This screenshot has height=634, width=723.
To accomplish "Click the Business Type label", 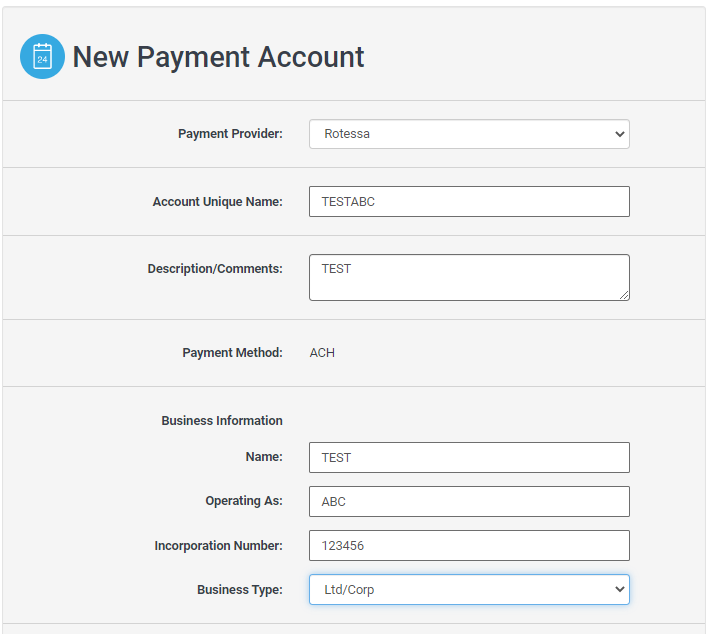I will coord(240,590).
